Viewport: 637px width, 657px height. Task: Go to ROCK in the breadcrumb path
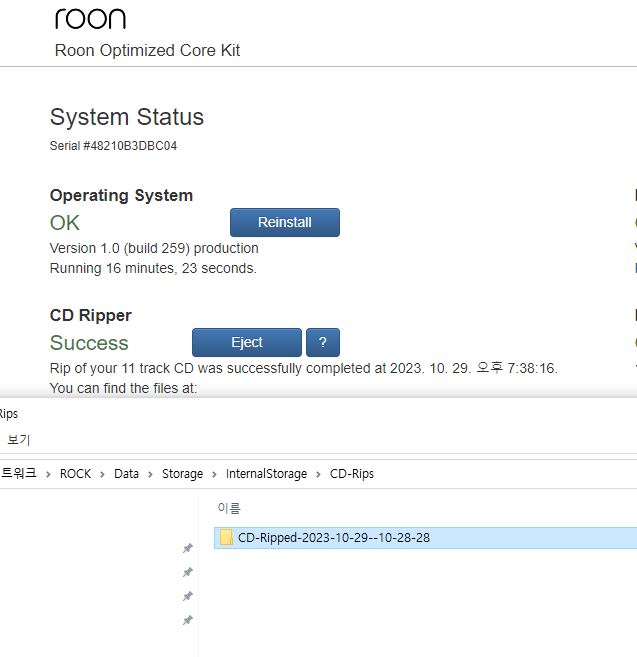click(75, 474)
